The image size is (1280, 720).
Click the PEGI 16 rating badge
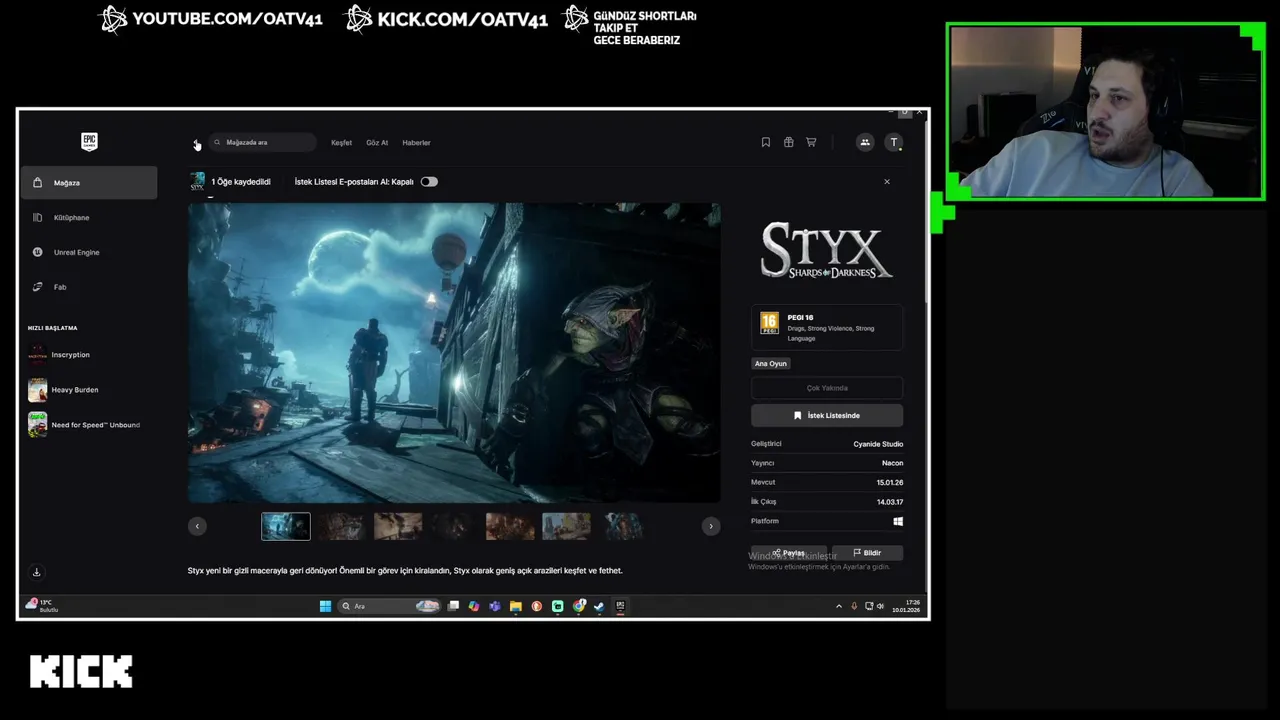[x=769, y=323]
